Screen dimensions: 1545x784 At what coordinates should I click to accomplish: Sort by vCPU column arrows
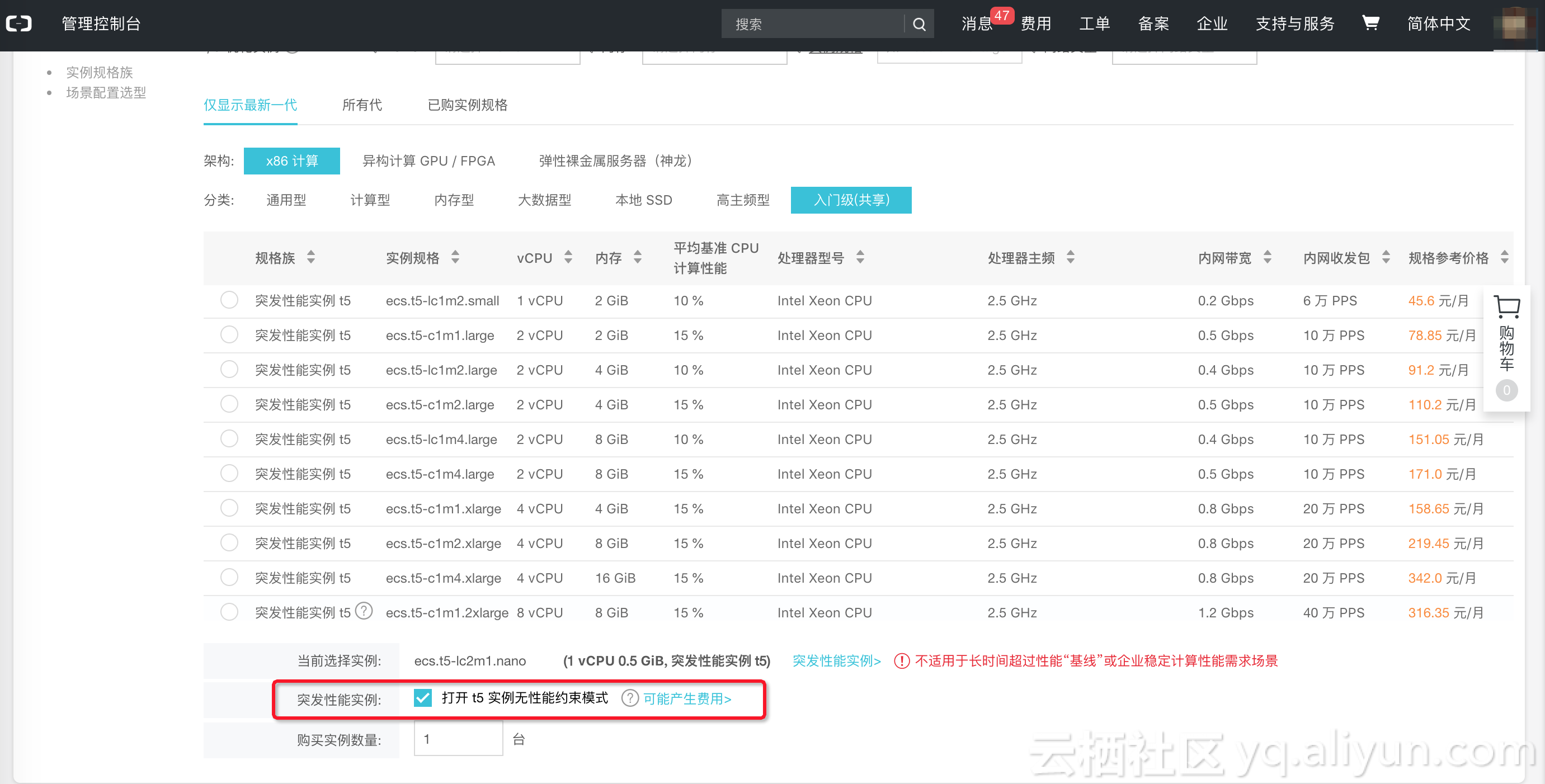[x=568, y=258]
